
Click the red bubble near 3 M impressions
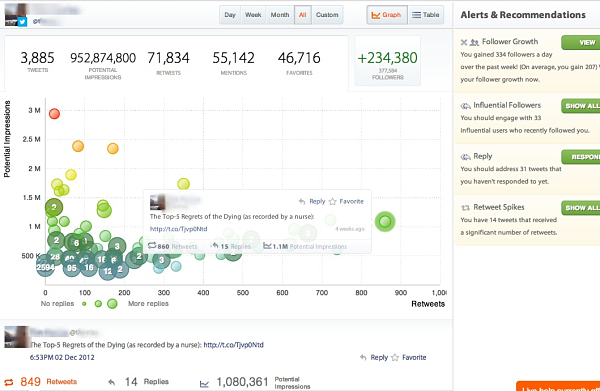(x=54, y=114)
